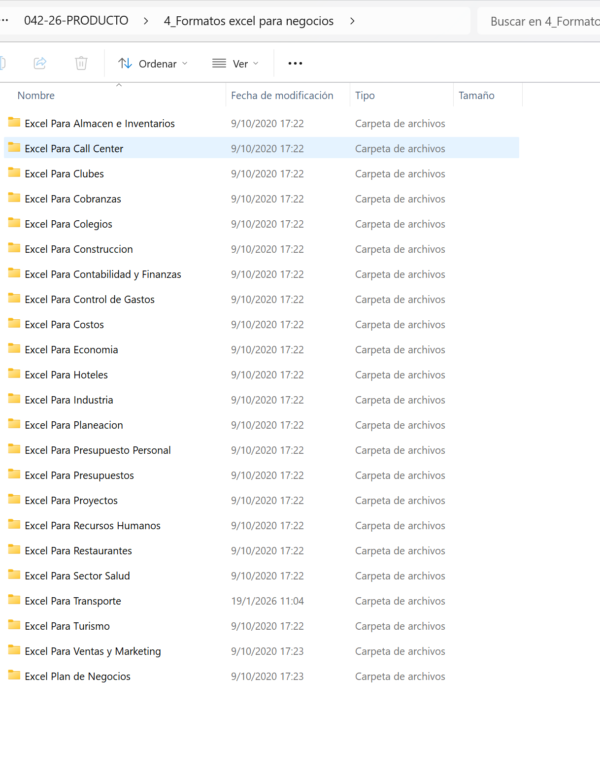Viewport: 600px width, 780px height.
Task: Sort by Fecha de modificación column
Action: tap(282, 96)
